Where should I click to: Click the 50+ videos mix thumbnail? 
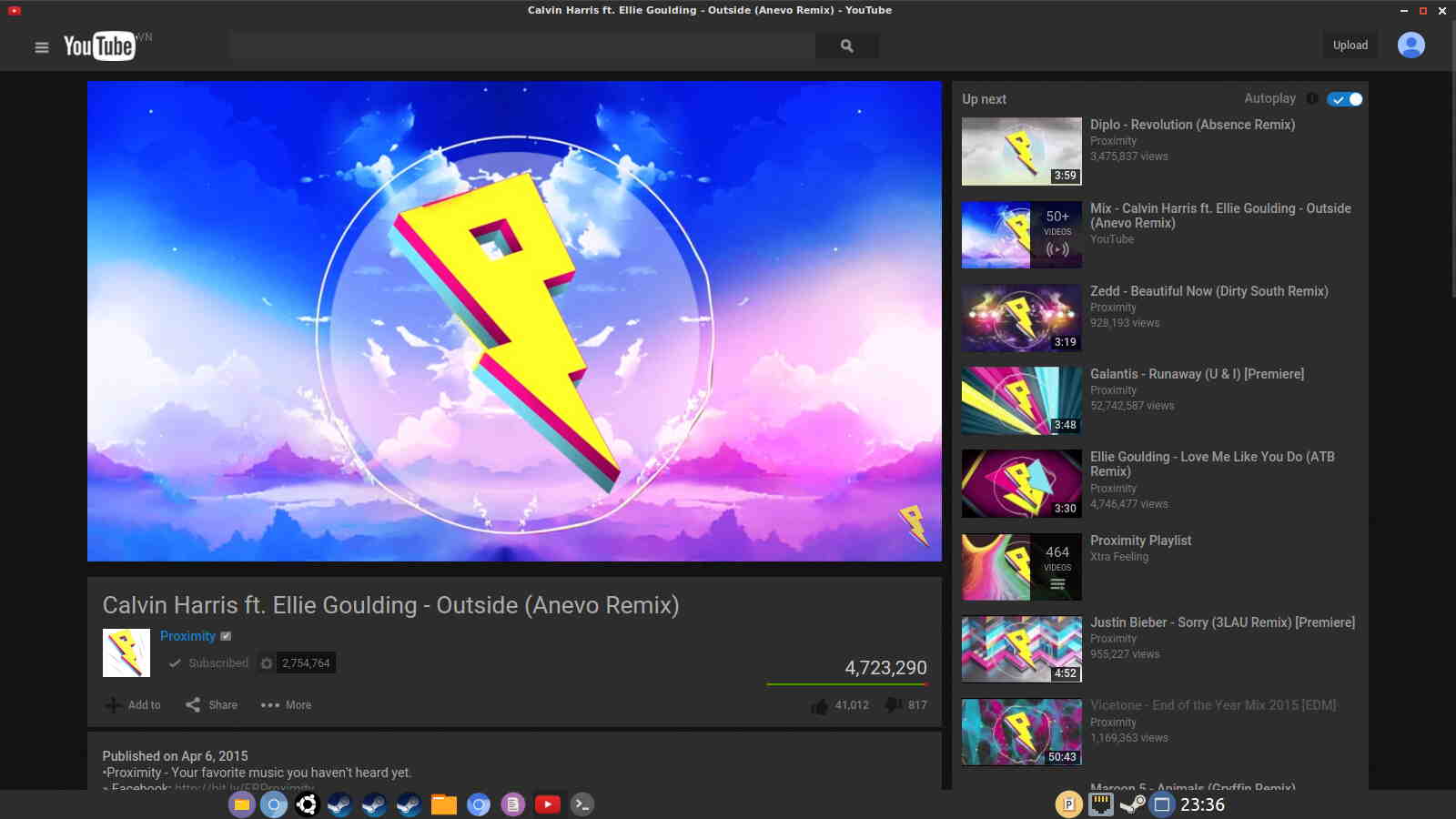point(1022,235)
